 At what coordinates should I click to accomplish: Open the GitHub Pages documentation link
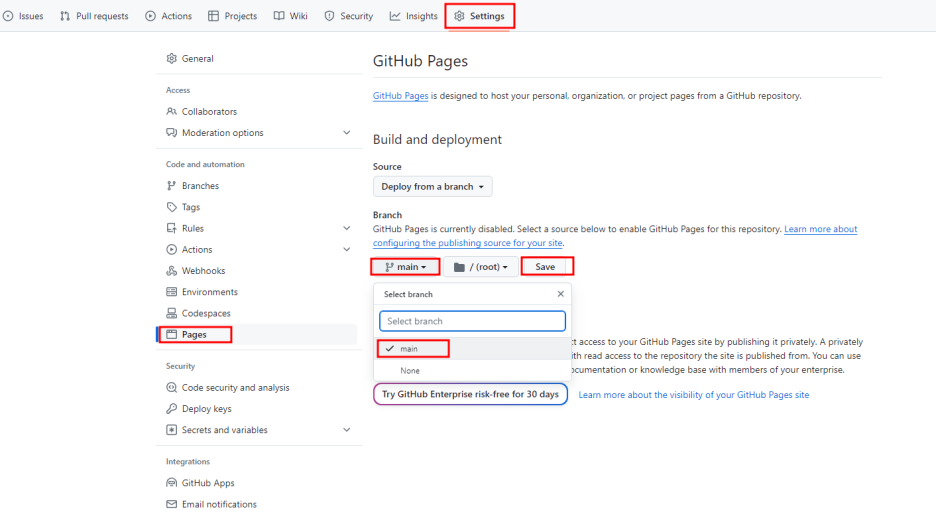(x=401, y=96)
